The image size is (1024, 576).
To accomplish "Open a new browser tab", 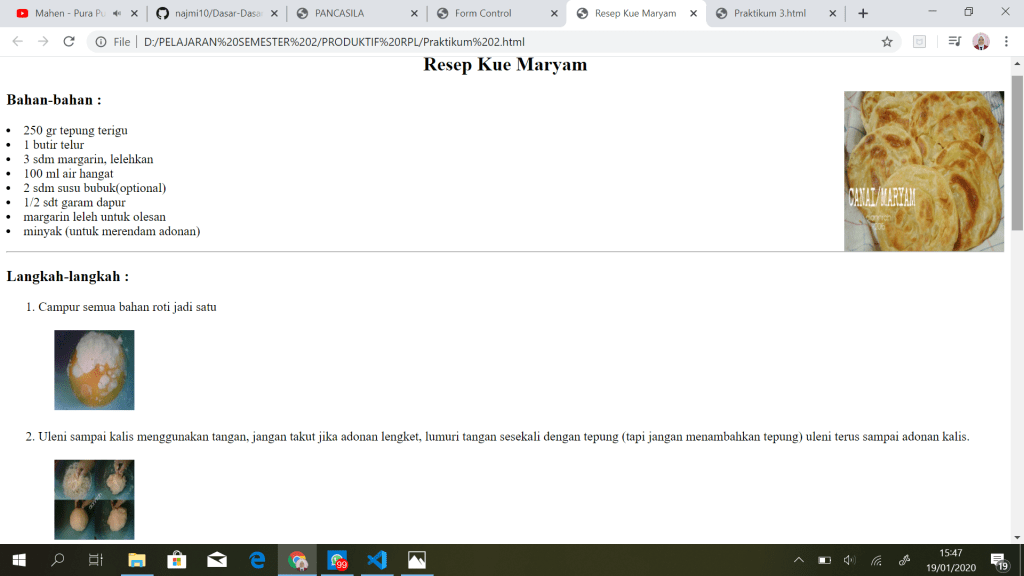I will click(x=863, y=13).
